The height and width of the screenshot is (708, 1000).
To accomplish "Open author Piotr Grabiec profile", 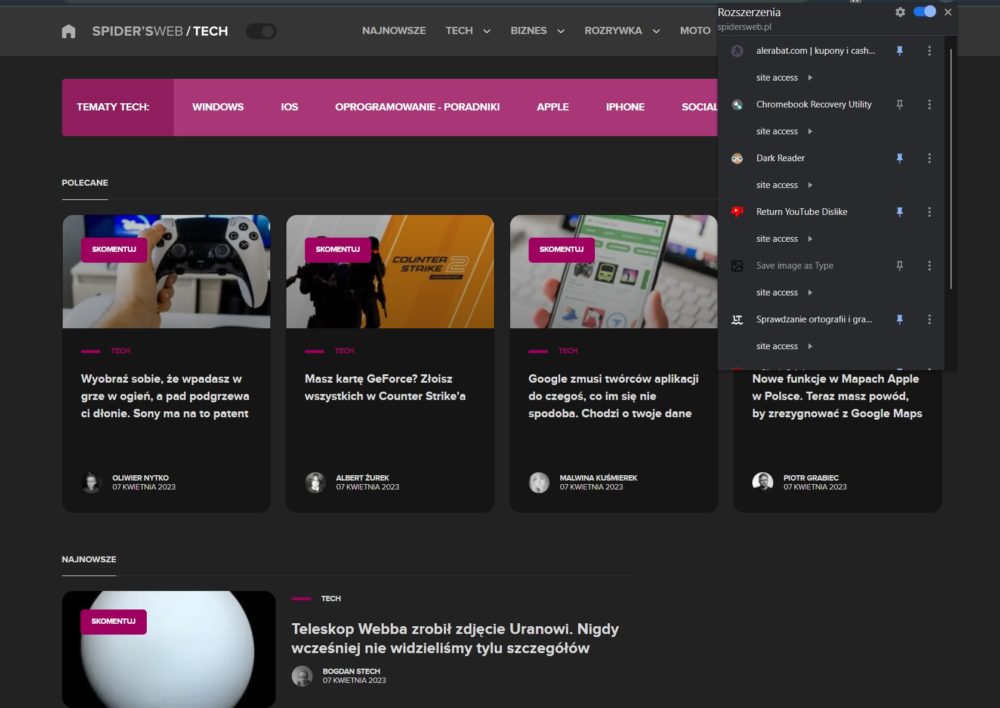I will pos(811,478).
